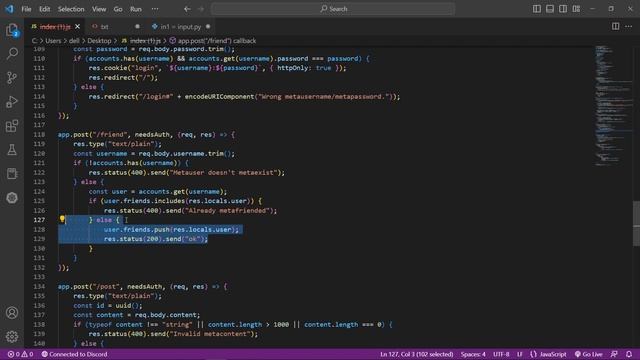Toggle bottom panel layout icon
Image resolution: width=640 pixels, height=360 pixels.
click(550, 9)
